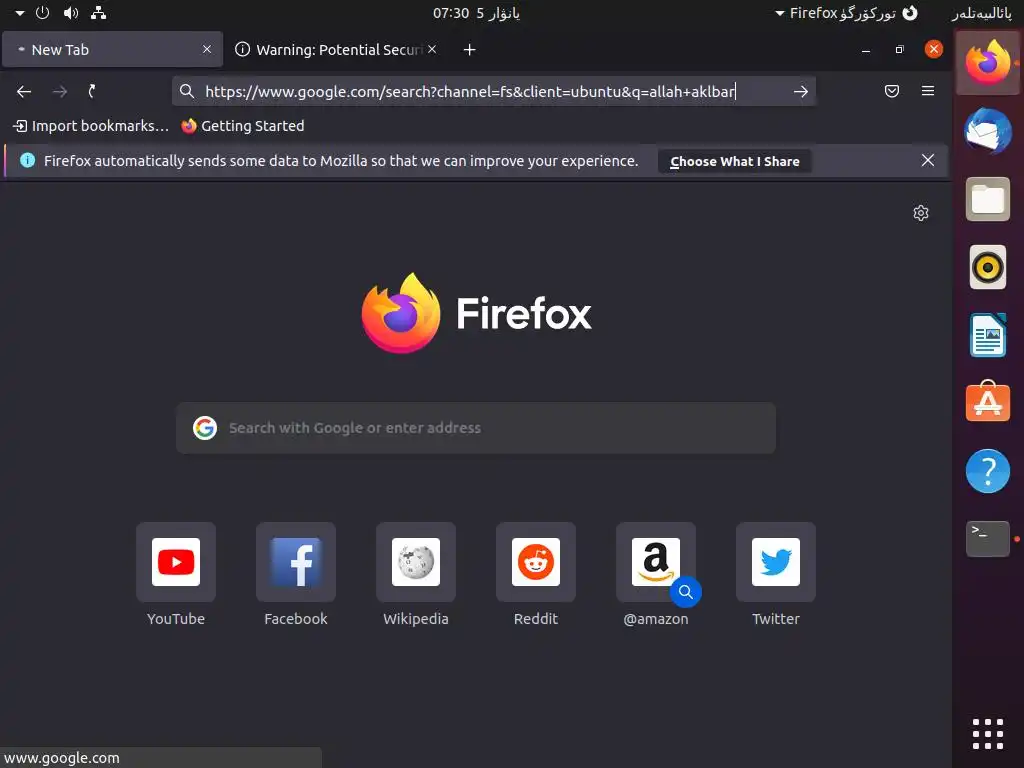The width and height of the screenshot is (1024, 768).
Task: Open Ubuntu Software from dock
Action: click(x=987, y=402)
